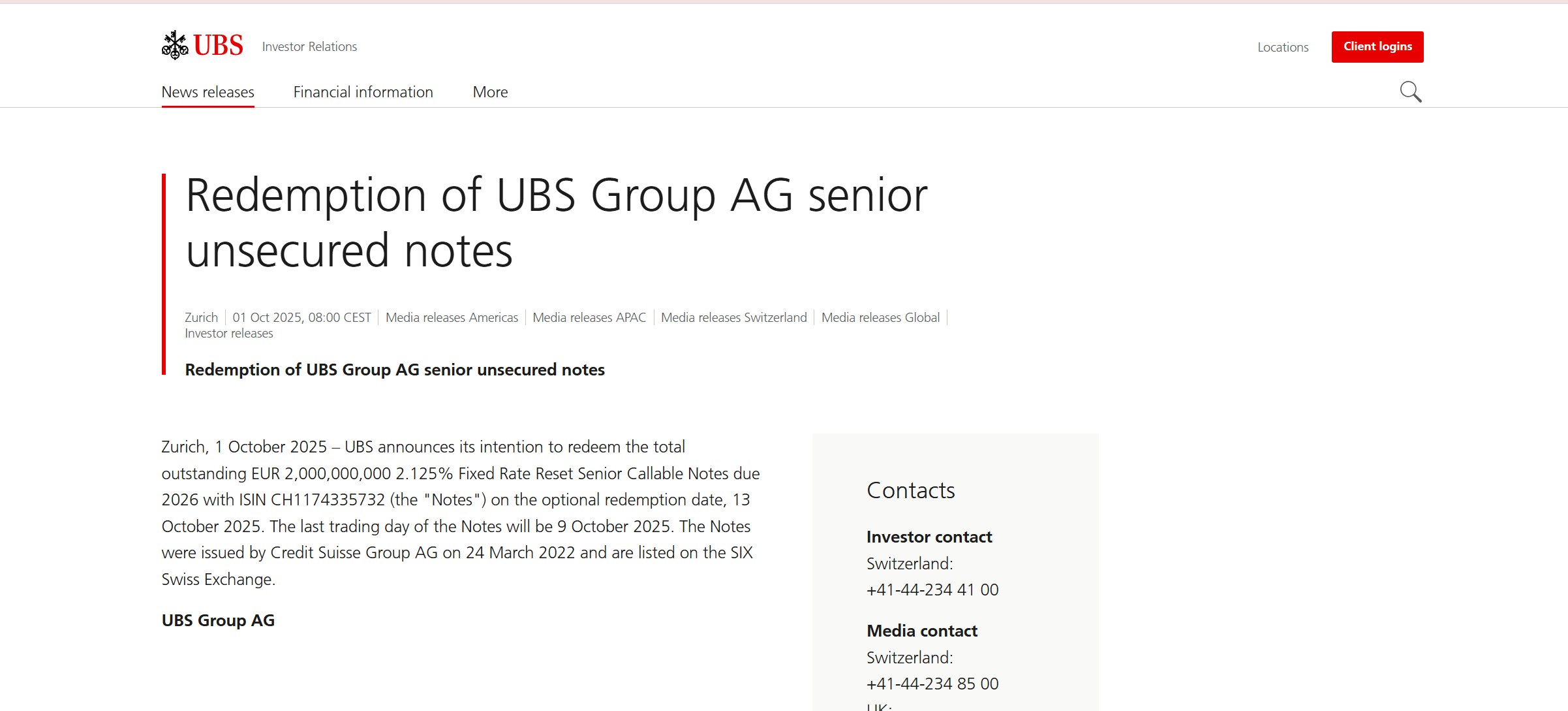Choose the Media releases Switzerland tag
This screenshot has width=1568, height=711.
coord(733,317)
